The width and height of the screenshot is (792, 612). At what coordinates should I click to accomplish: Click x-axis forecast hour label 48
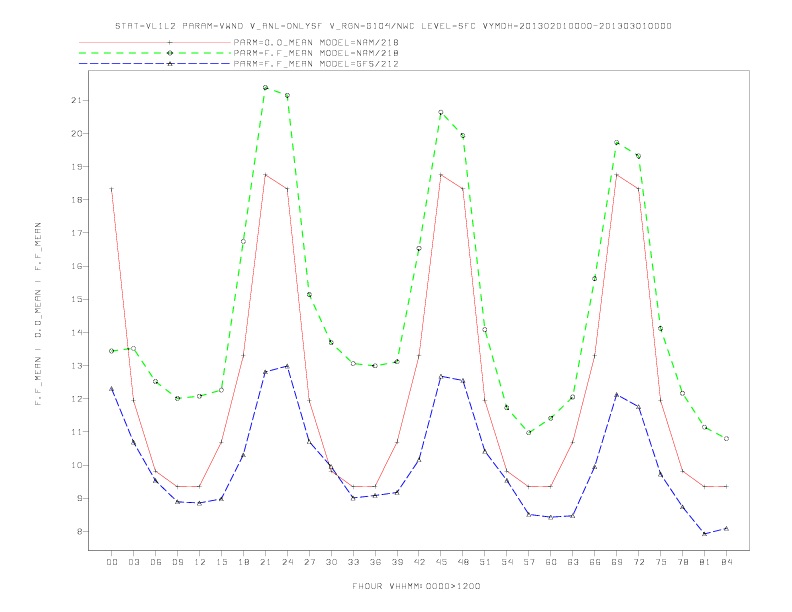(x=463, y=562)
